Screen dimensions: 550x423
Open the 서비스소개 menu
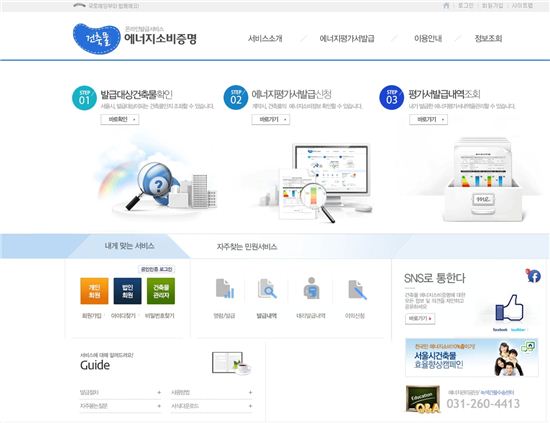265,39
